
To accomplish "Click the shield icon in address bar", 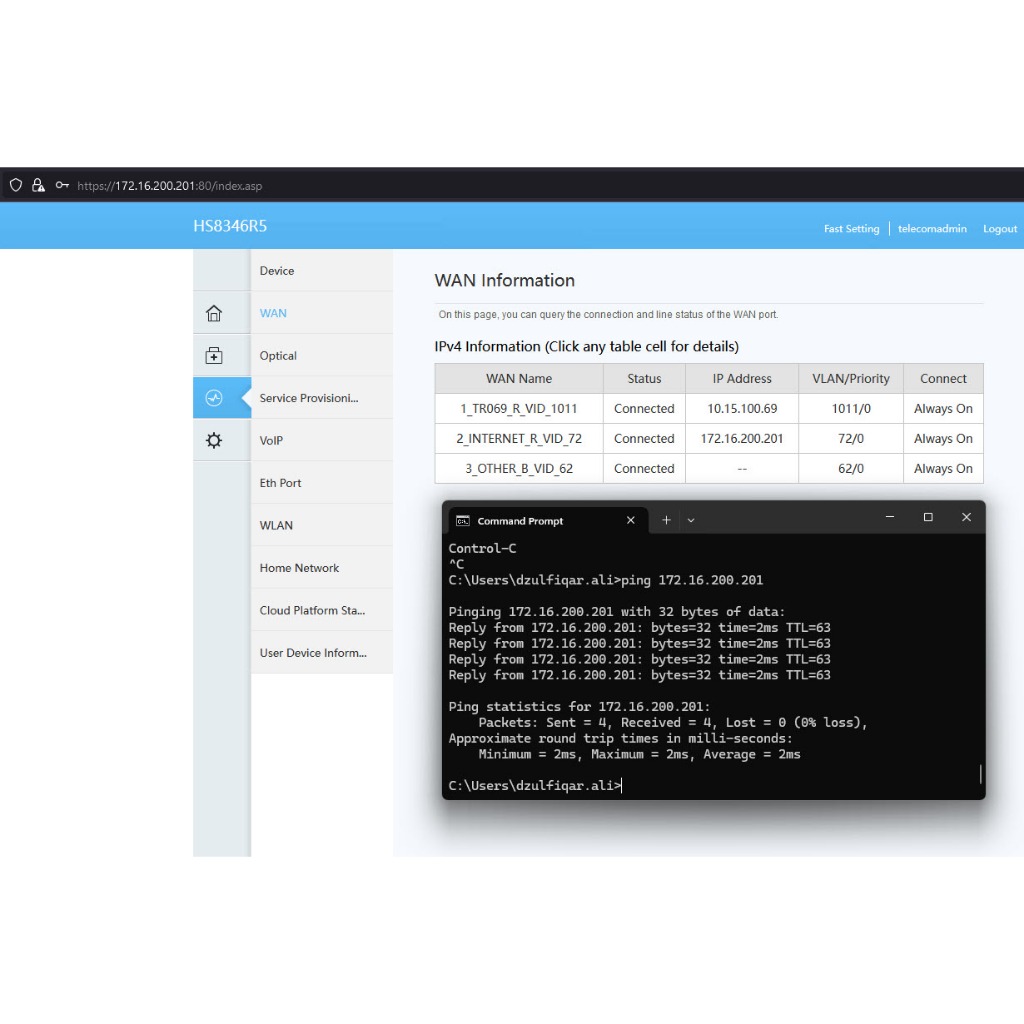I will 16,185.
